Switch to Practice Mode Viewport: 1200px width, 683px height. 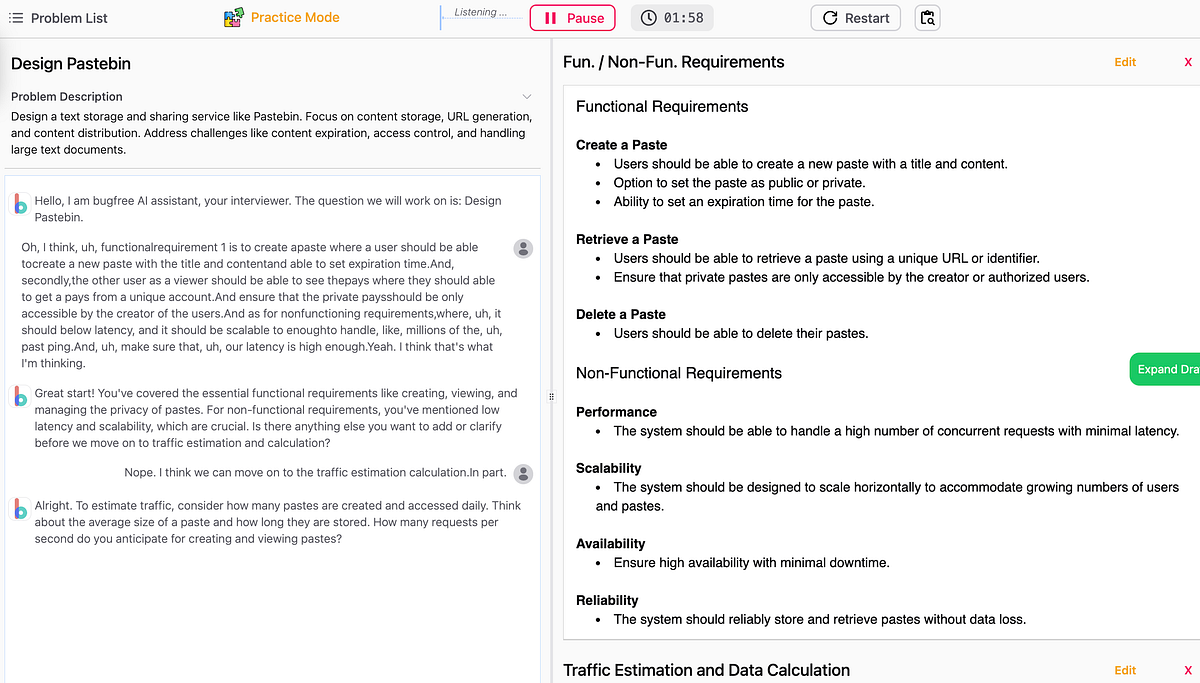click(x=295, y=17)
